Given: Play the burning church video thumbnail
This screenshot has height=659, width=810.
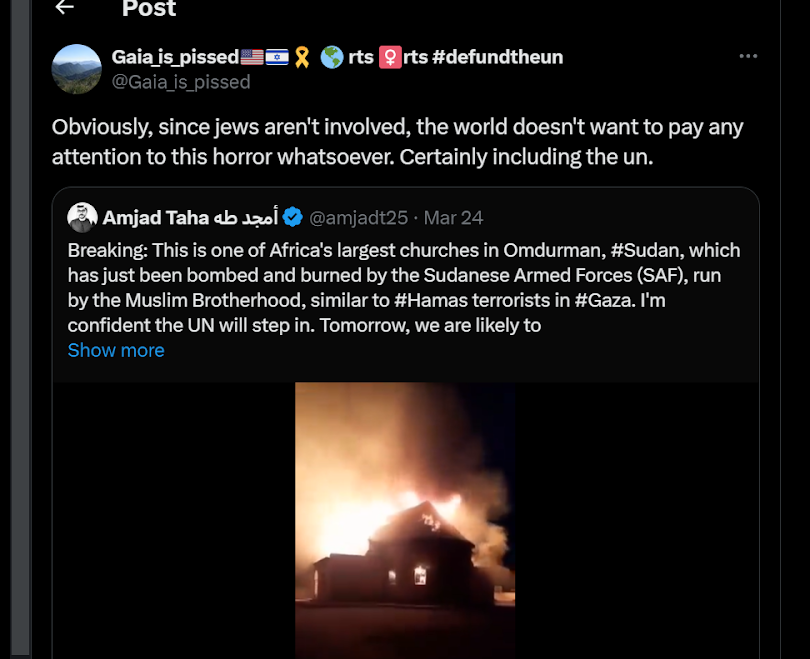Looking at the screenshot, I should tap(405, 518).
